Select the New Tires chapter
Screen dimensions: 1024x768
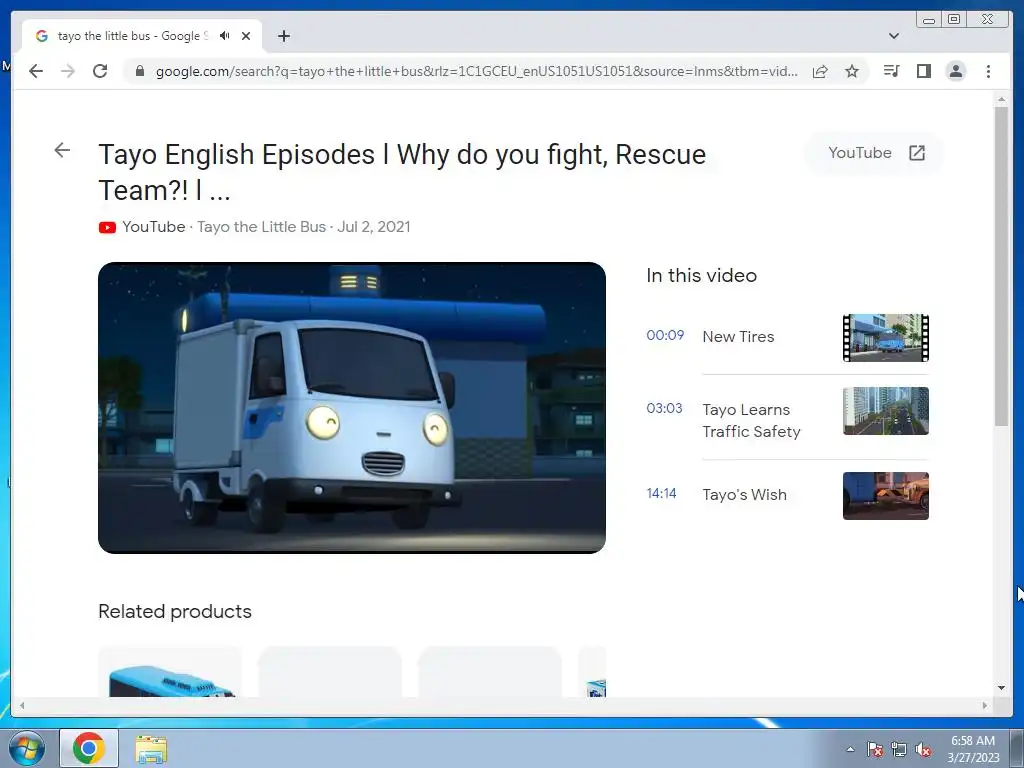click(x=738, y=336)
